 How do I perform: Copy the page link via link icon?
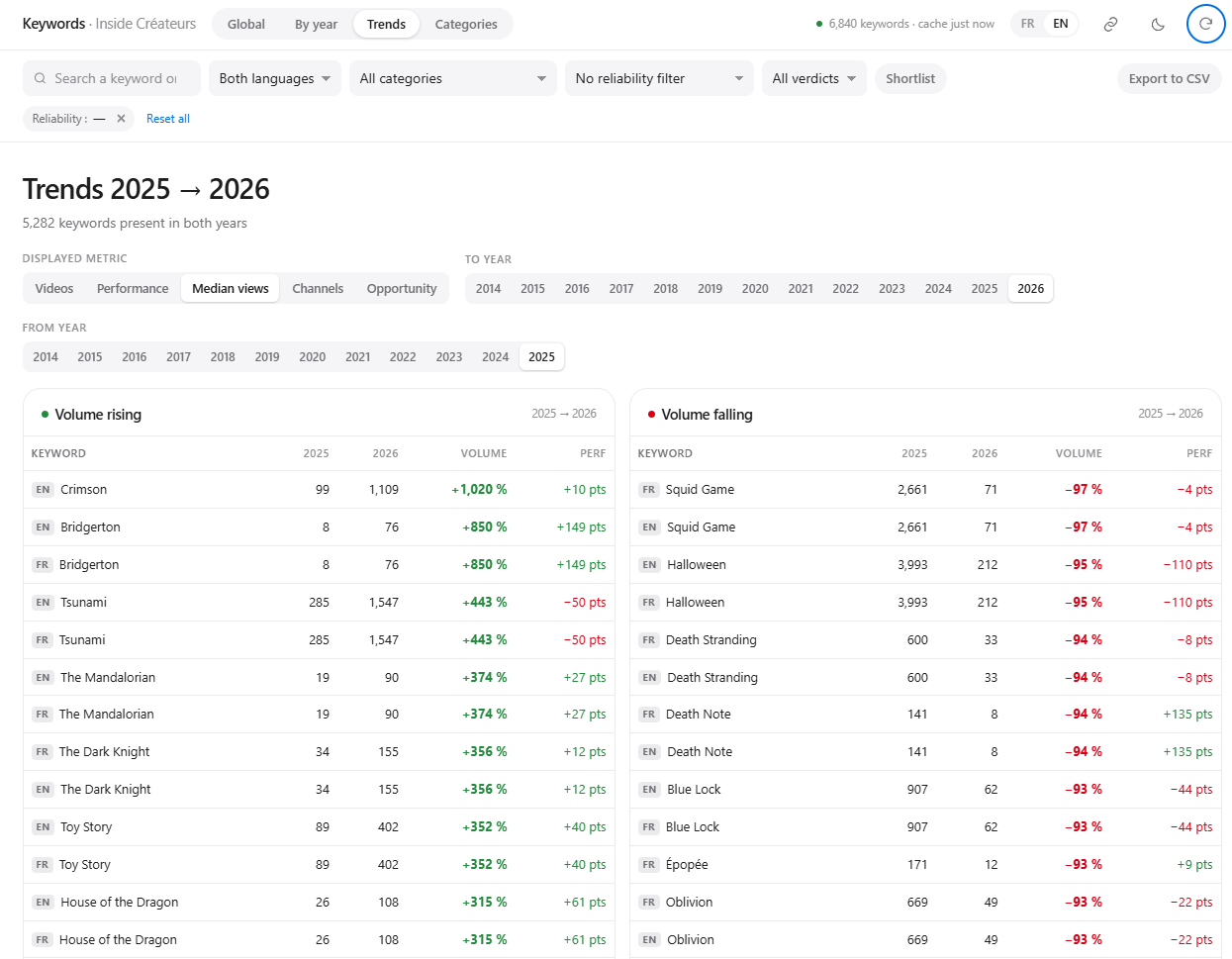pyautogui.click(x=1110, y=24)
